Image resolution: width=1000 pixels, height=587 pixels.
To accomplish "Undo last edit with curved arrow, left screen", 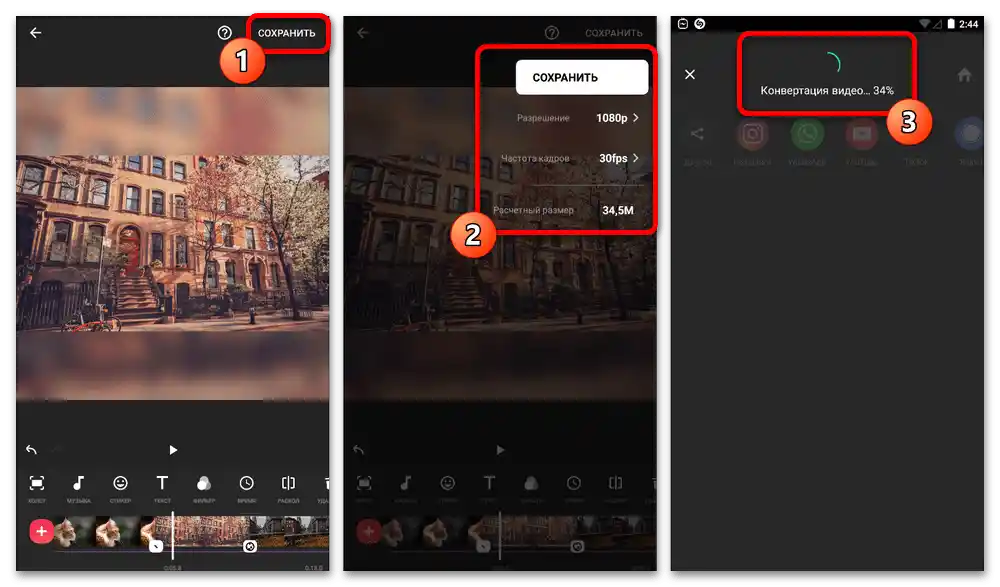I will click(x=31, y=450).
